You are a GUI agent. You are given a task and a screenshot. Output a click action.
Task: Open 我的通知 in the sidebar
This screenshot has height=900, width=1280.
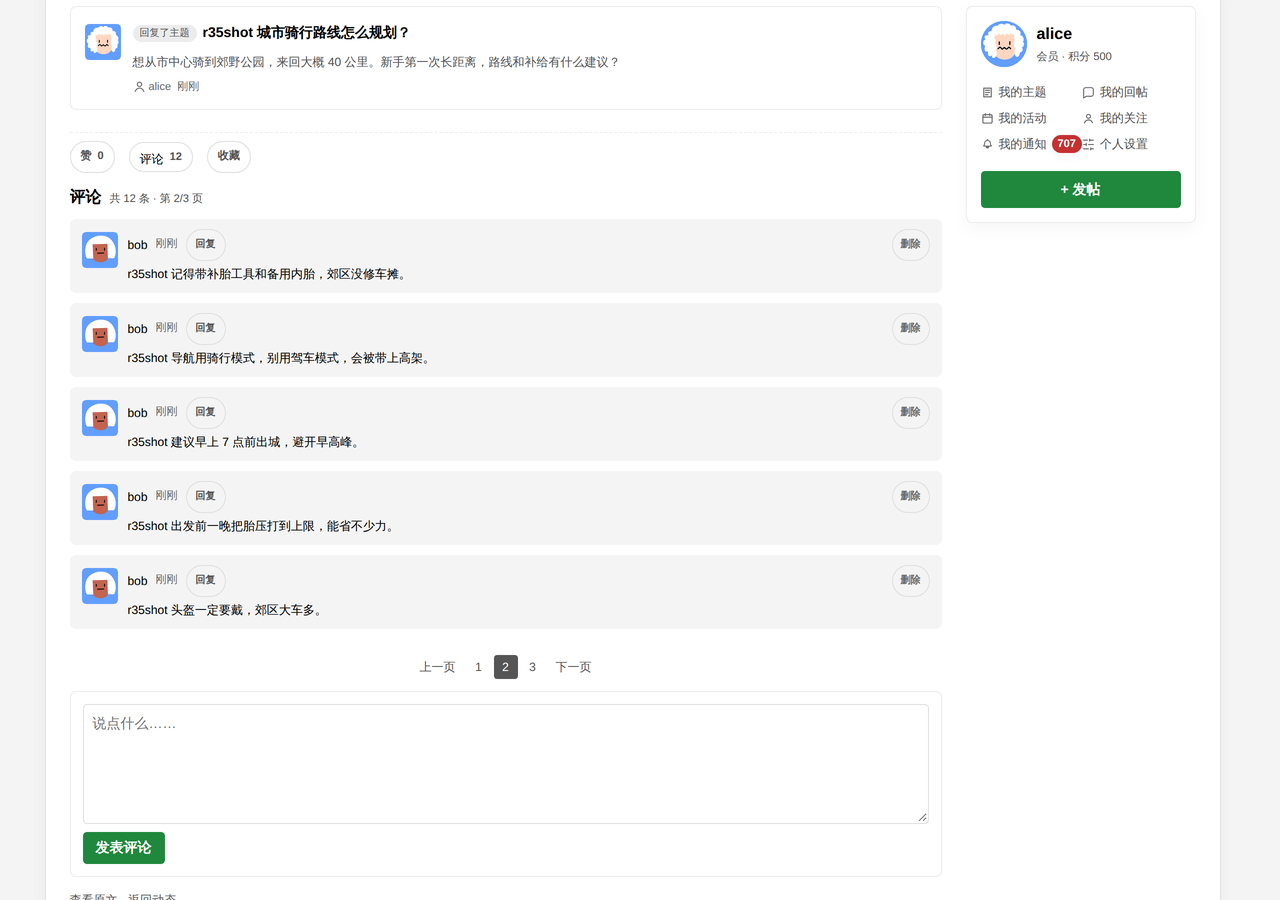[1014, 144]
